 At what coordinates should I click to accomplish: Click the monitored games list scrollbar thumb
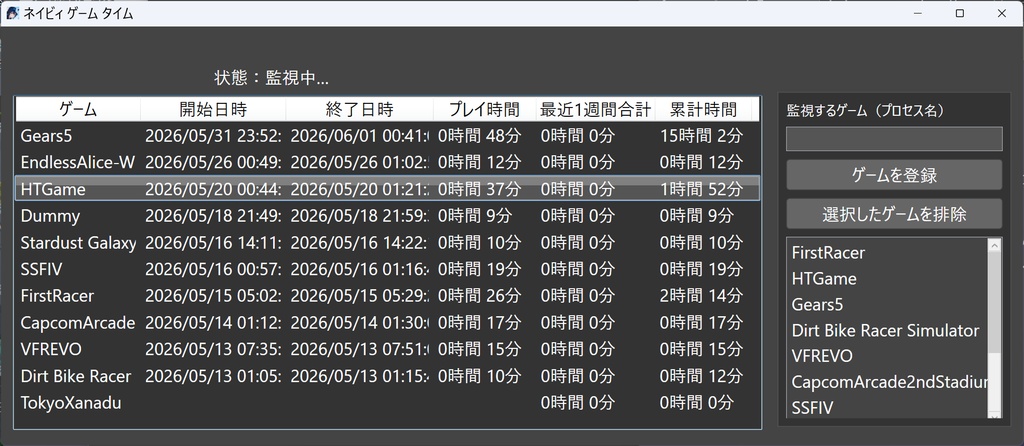click(x=995, y=302)
